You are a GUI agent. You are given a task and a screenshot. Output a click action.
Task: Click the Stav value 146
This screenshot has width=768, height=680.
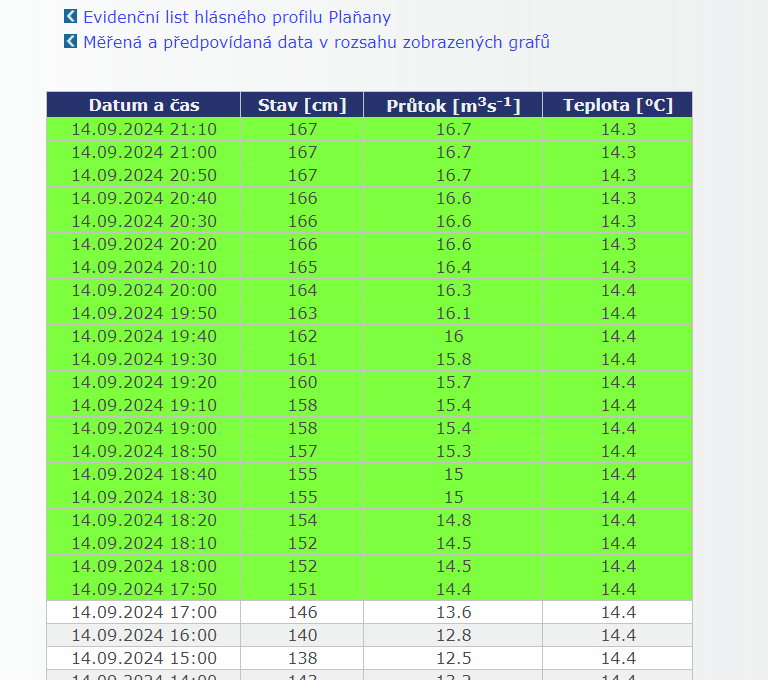[x=302, y=612]
